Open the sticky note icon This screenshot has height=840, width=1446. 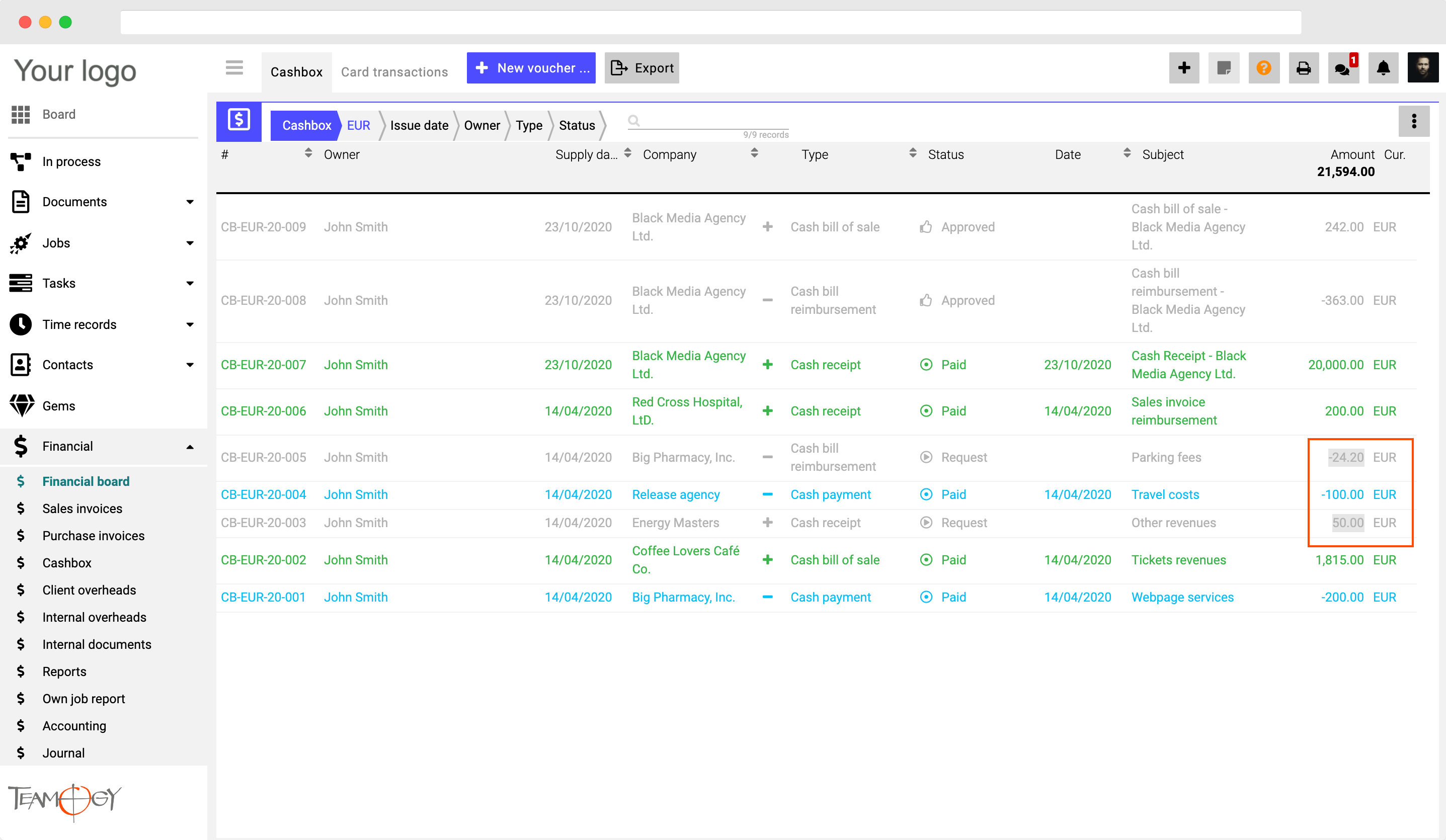click(x=1223, y=68)
